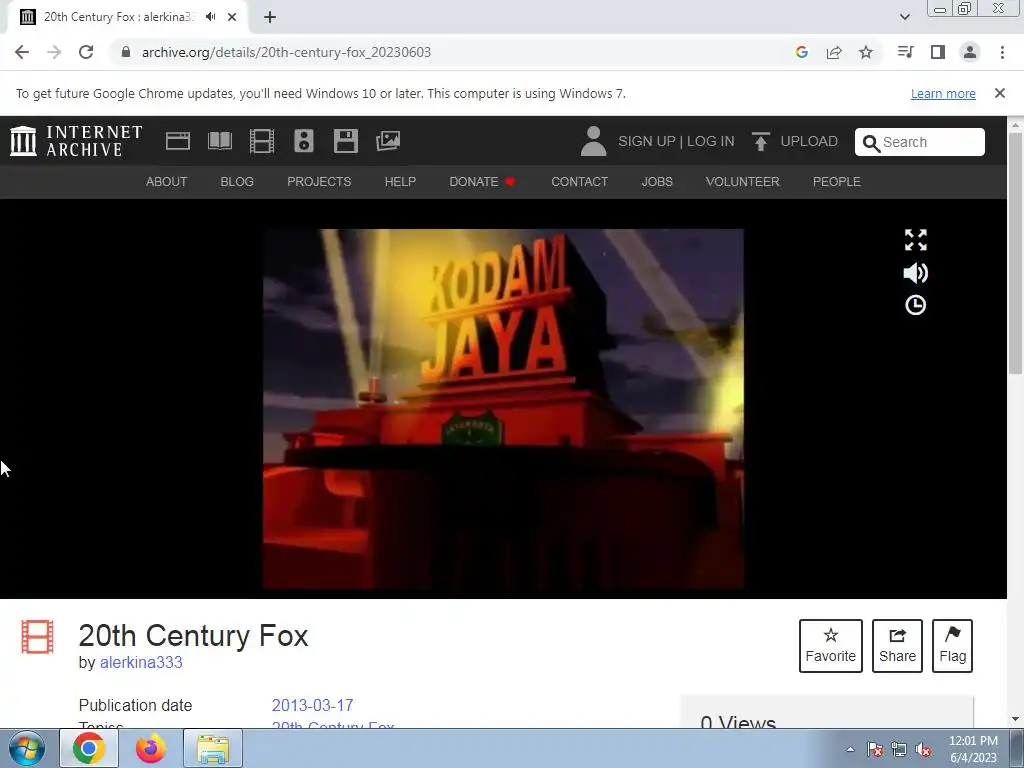Mute the tab using the tab audio icon
The image size is (1024, 768).
click(x=210, y=17)
